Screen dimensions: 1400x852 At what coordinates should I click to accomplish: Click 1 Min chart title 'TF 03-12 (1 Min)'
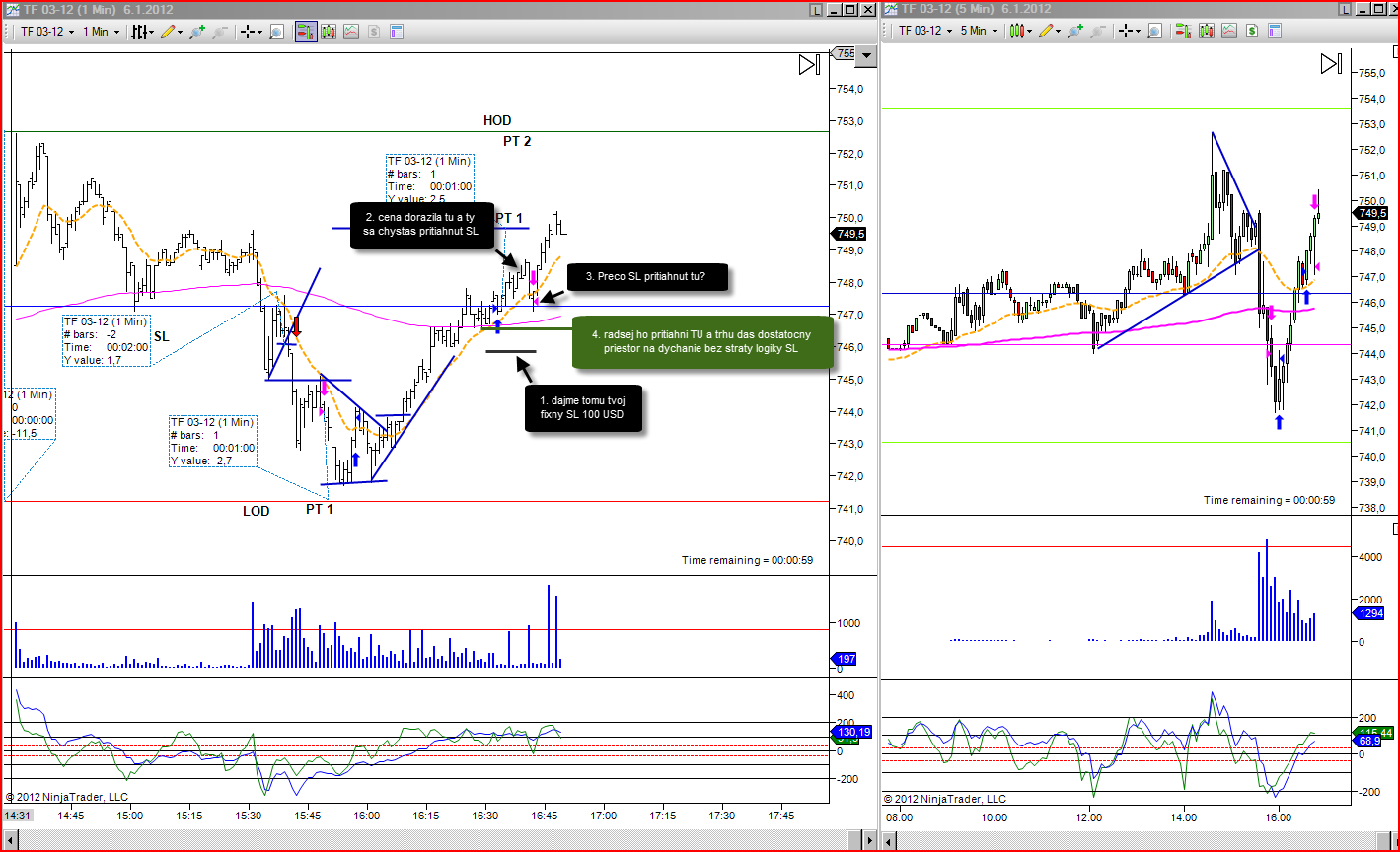coord(69,9)
